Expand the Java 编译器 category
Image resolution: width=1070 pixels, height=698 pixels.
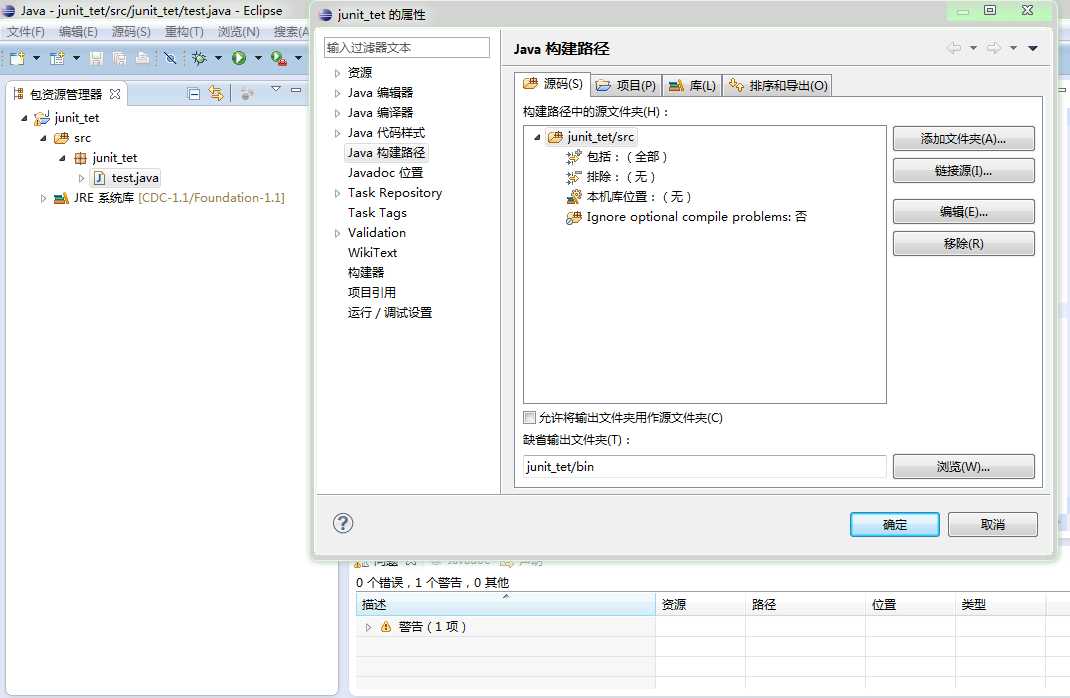point(337,113)
